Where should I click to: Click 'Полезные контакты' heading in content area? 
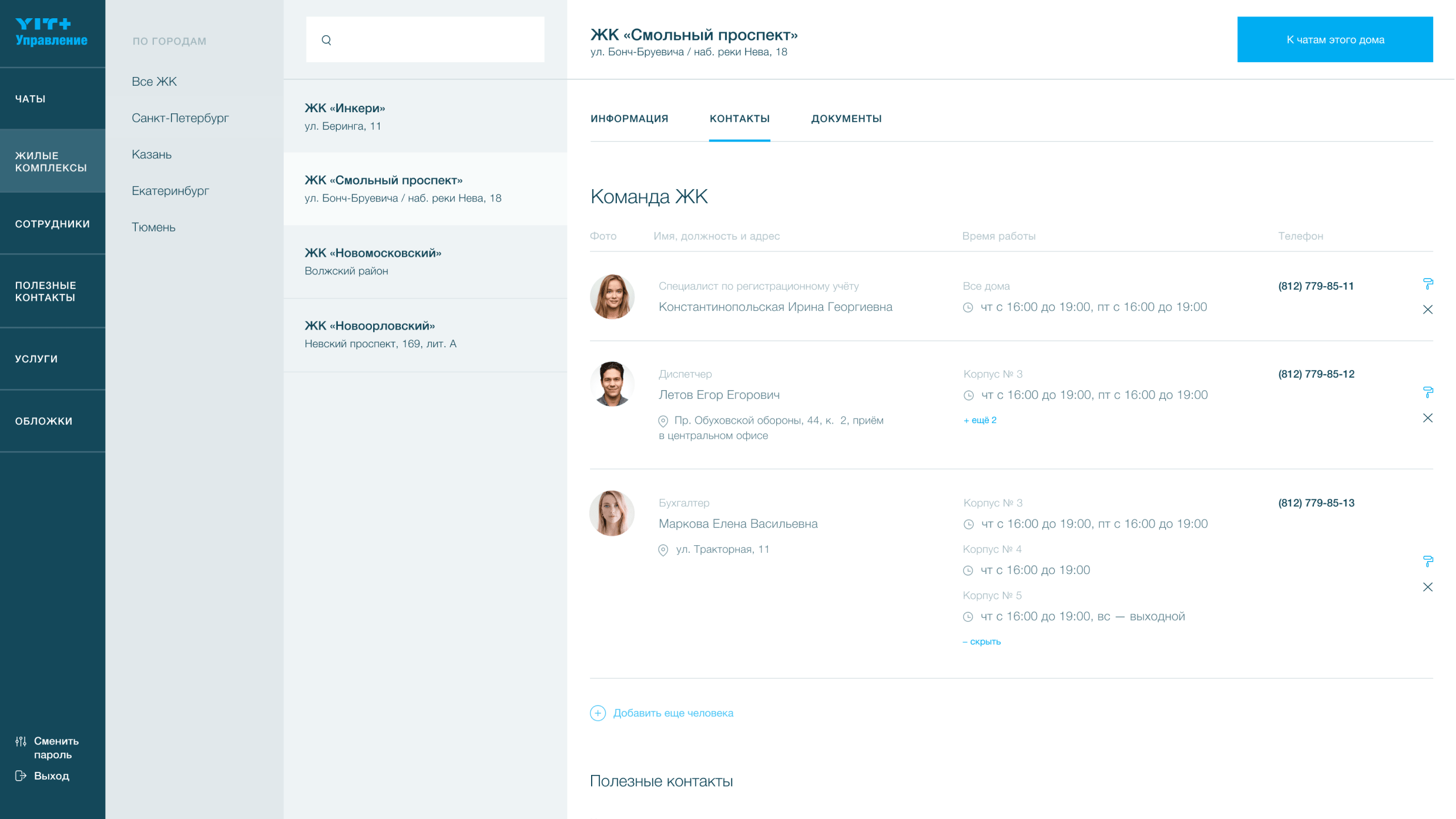pos(661,781)
